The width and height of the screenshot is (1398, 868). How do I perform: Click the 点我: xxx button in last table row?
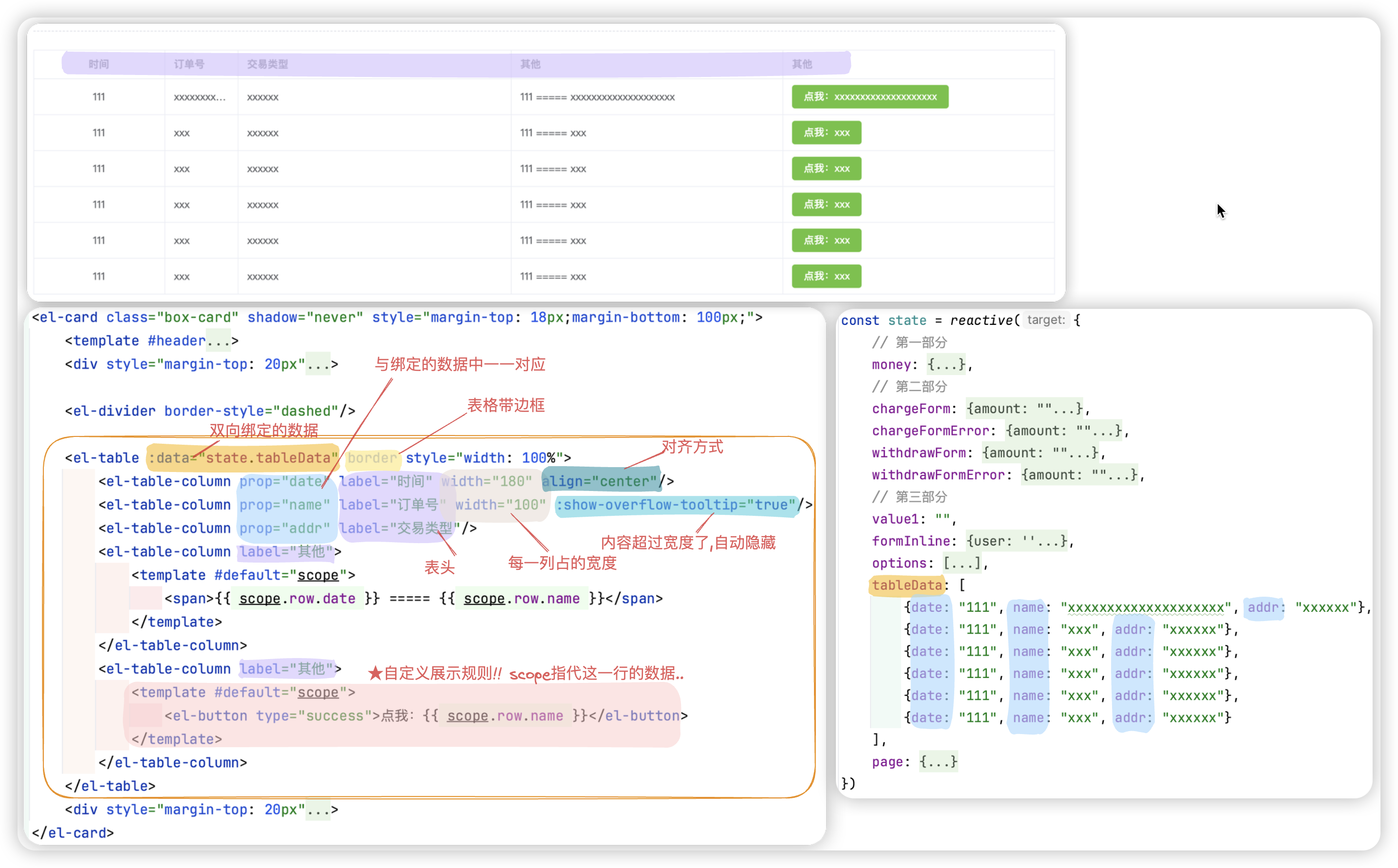point(826,276)
